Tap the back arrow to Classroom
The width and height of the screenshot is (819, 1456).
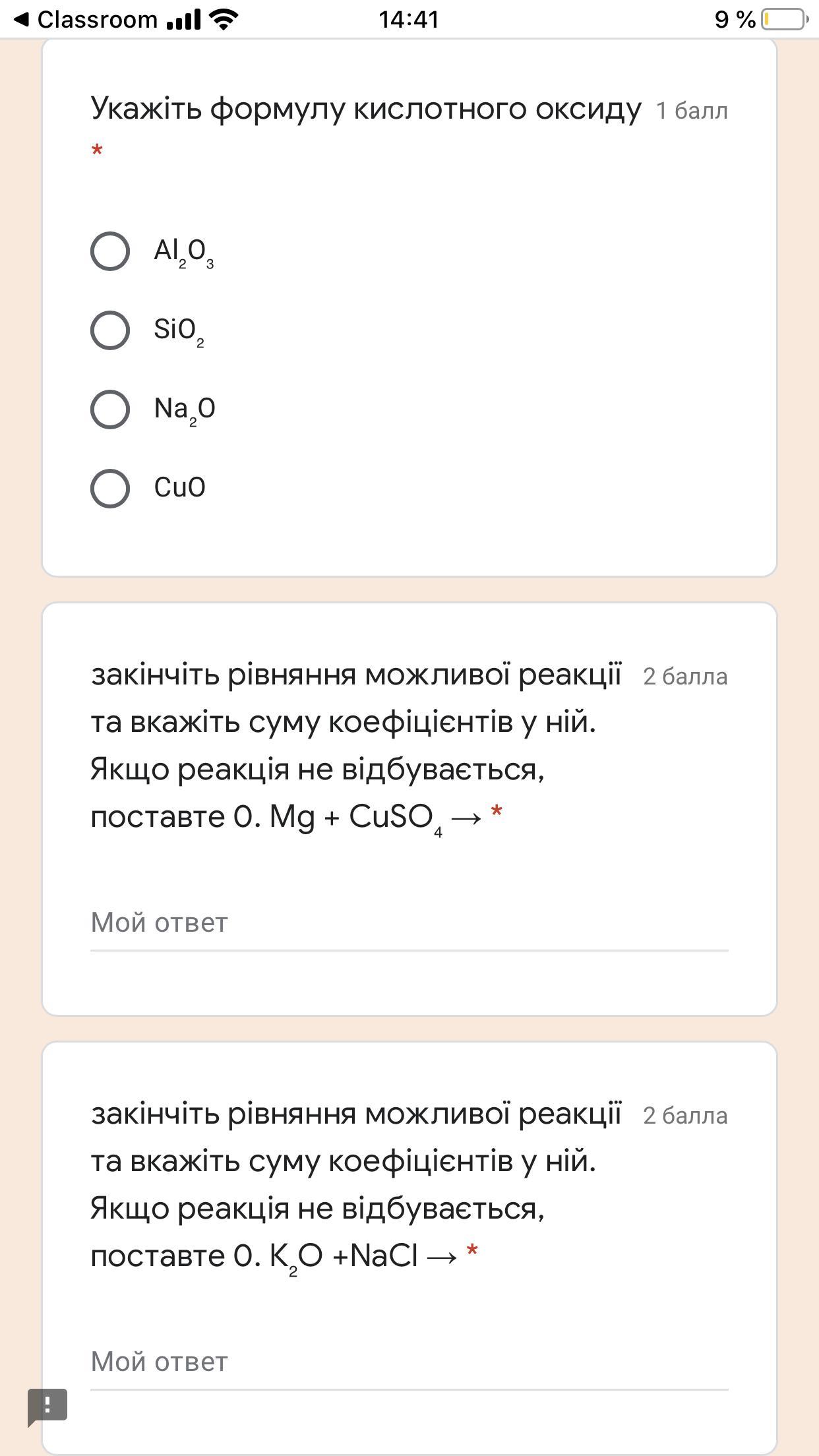[21, 20]
